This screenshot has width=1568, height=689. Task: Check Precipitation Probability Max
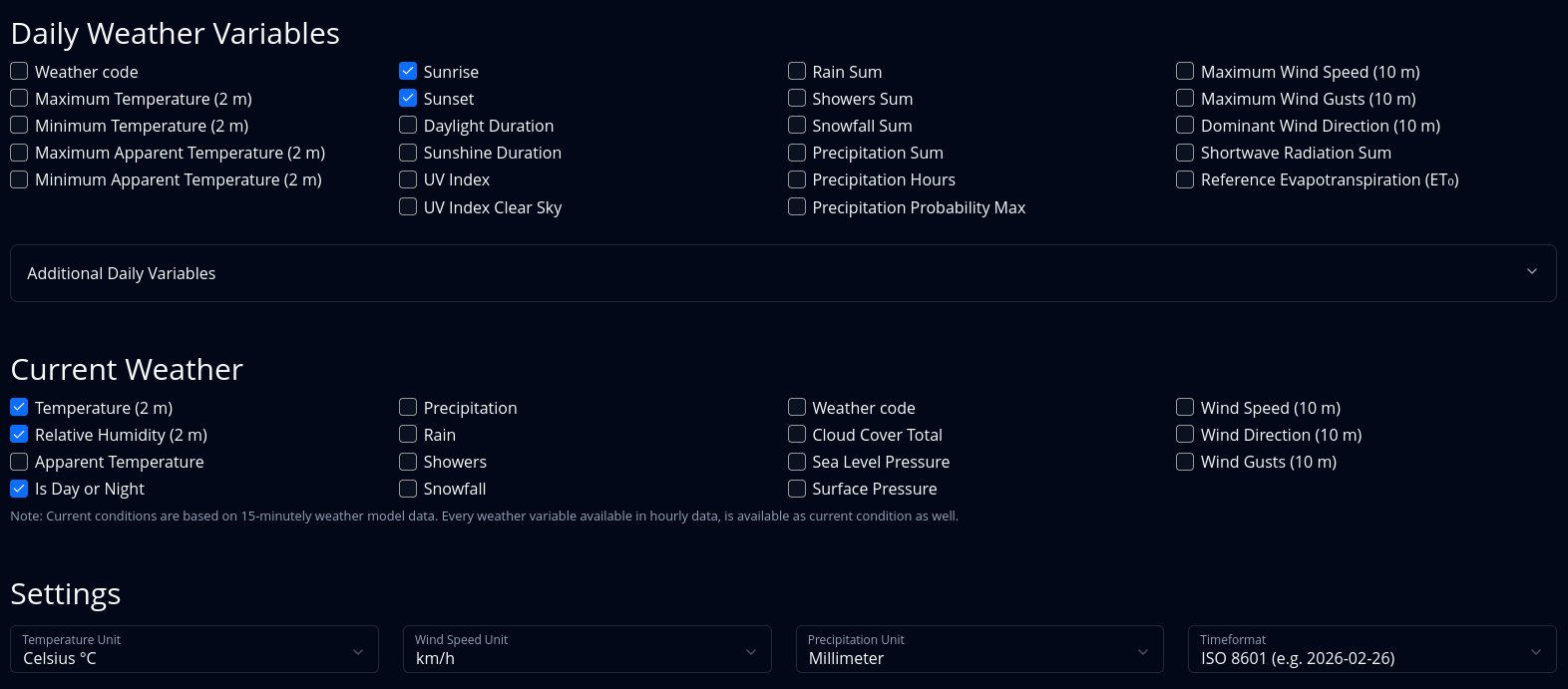coord(797,206)
